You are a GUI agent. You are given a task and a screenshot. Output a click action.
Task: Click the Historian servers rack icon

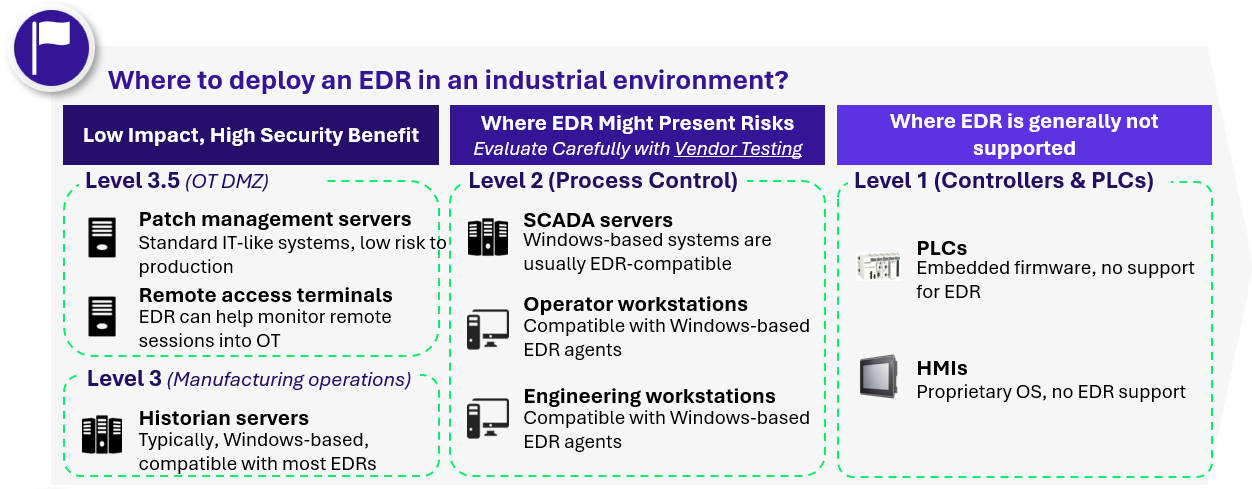[102, 435]
